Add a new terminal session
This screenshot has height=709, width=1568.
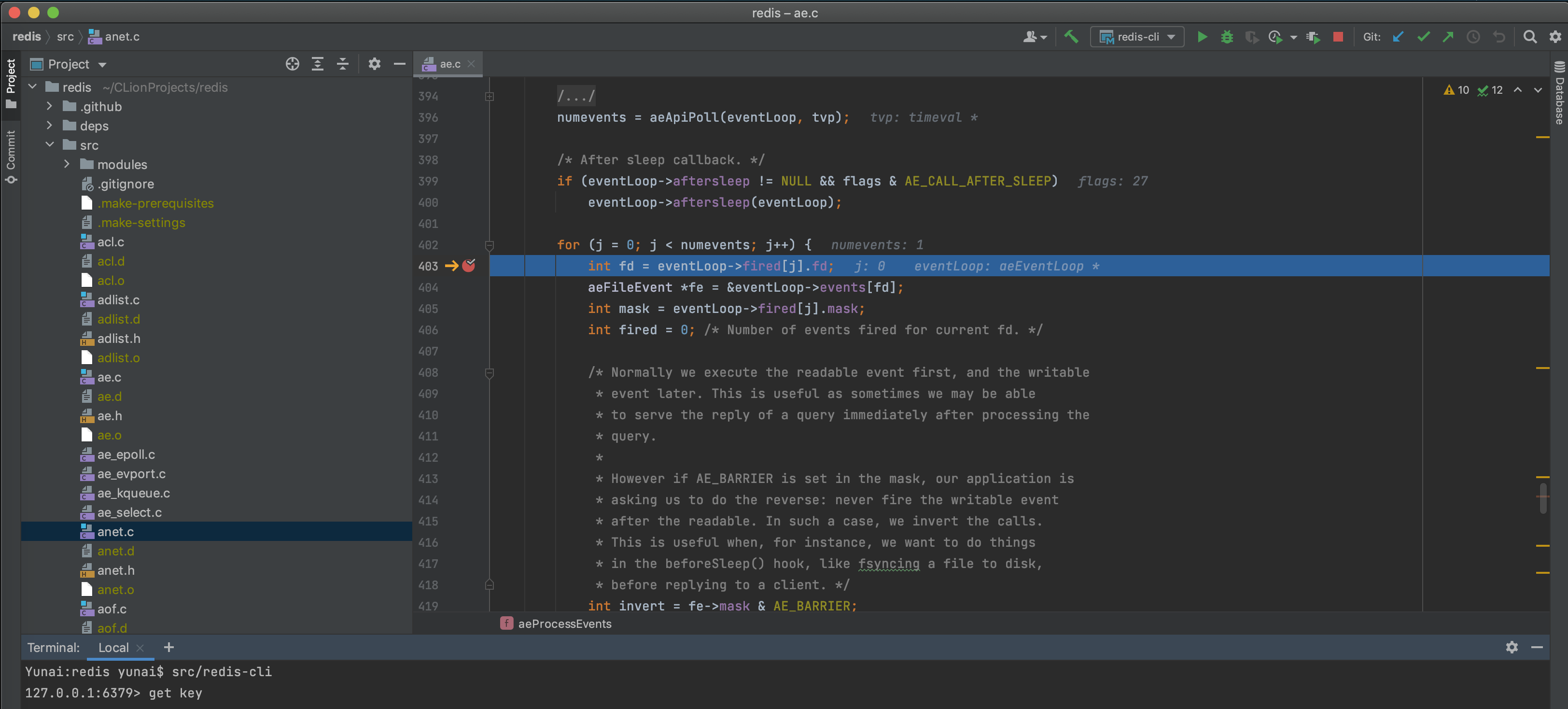click(168, 647)
